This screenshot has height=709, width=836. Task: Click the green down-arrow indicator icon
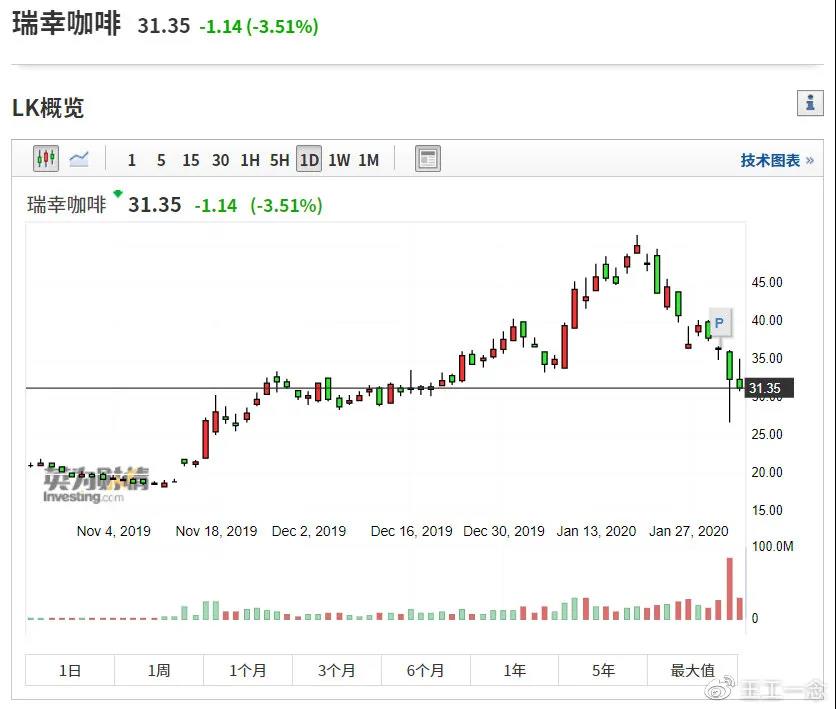pyautogui.click(x=118, y=194)
